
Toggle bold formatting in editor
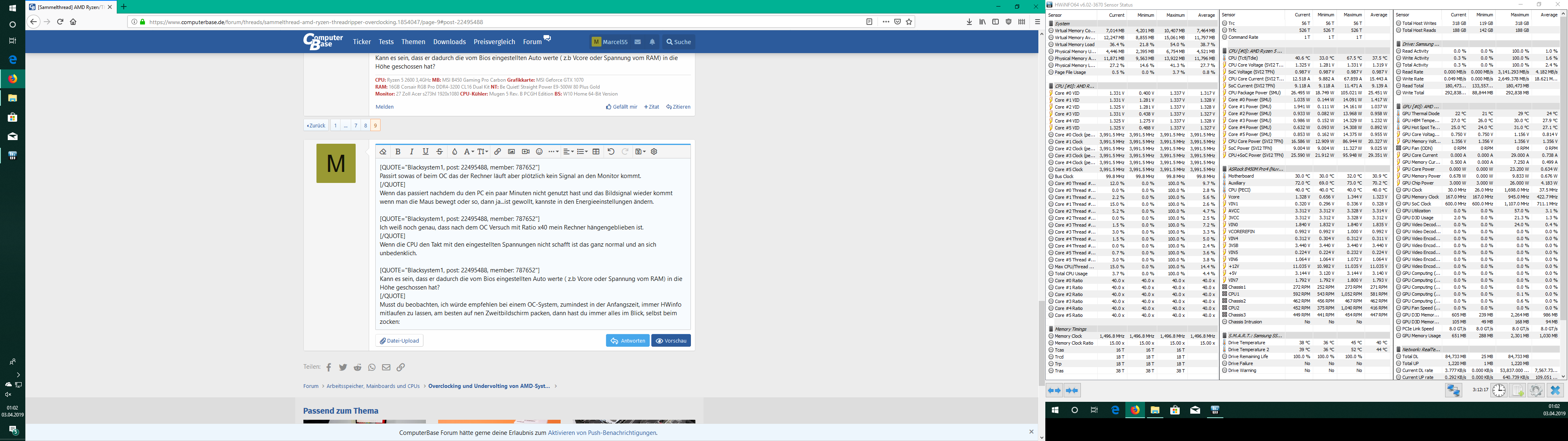coord(398,151)
